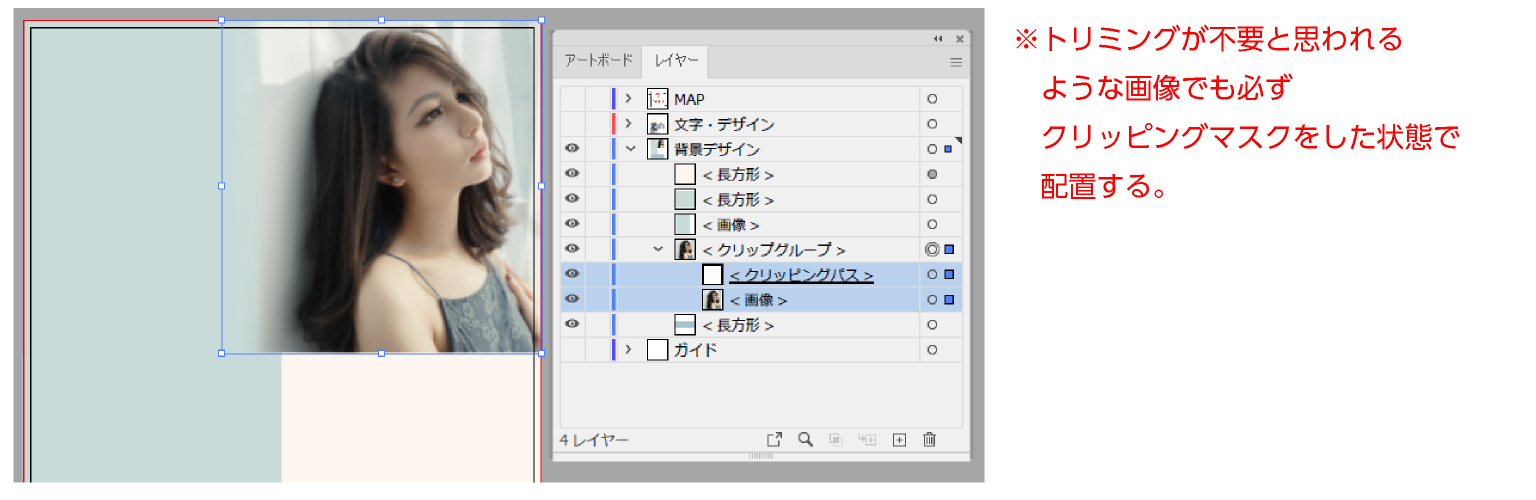Click the Delete Selection trash icon
This screenshot has width=1536, height=500.
pyautogui.click(x=929, y=440)
